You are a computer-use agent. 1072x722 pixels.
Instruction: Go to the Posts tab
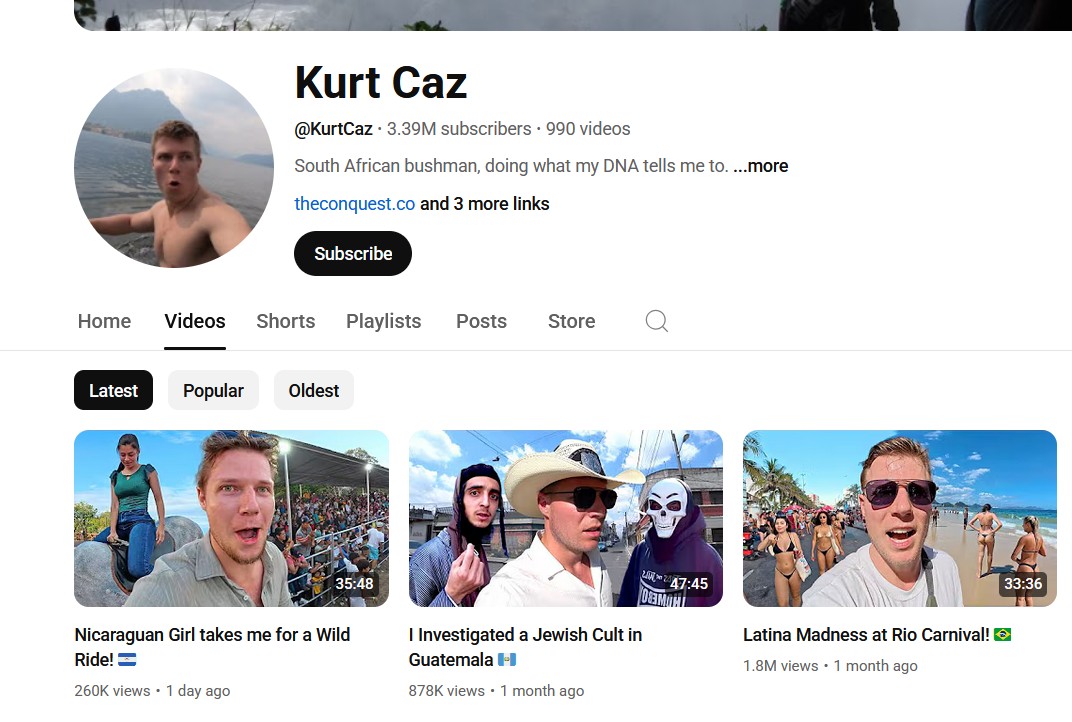point(481,321)
